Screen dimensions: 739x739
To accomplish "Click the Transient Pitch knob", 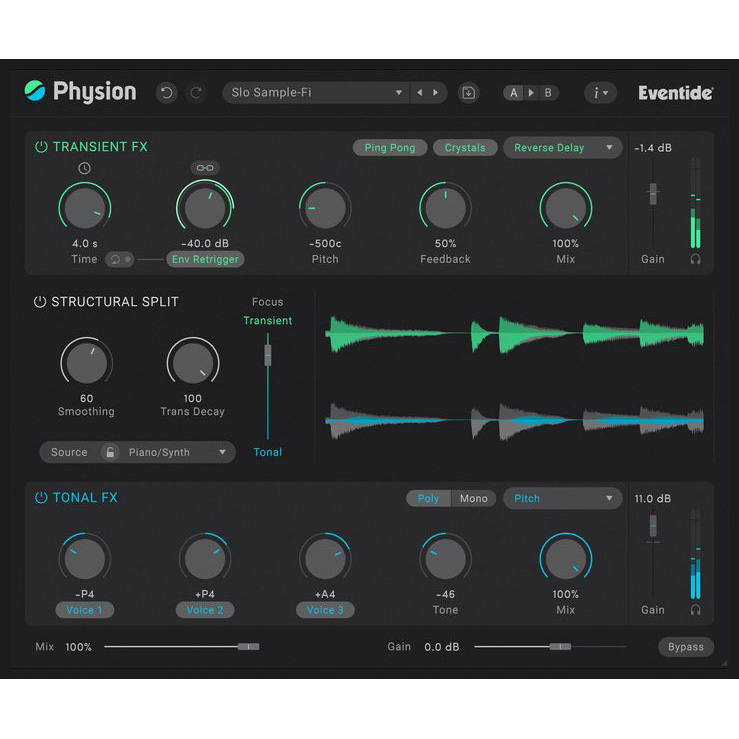I will tap(325, 208).
